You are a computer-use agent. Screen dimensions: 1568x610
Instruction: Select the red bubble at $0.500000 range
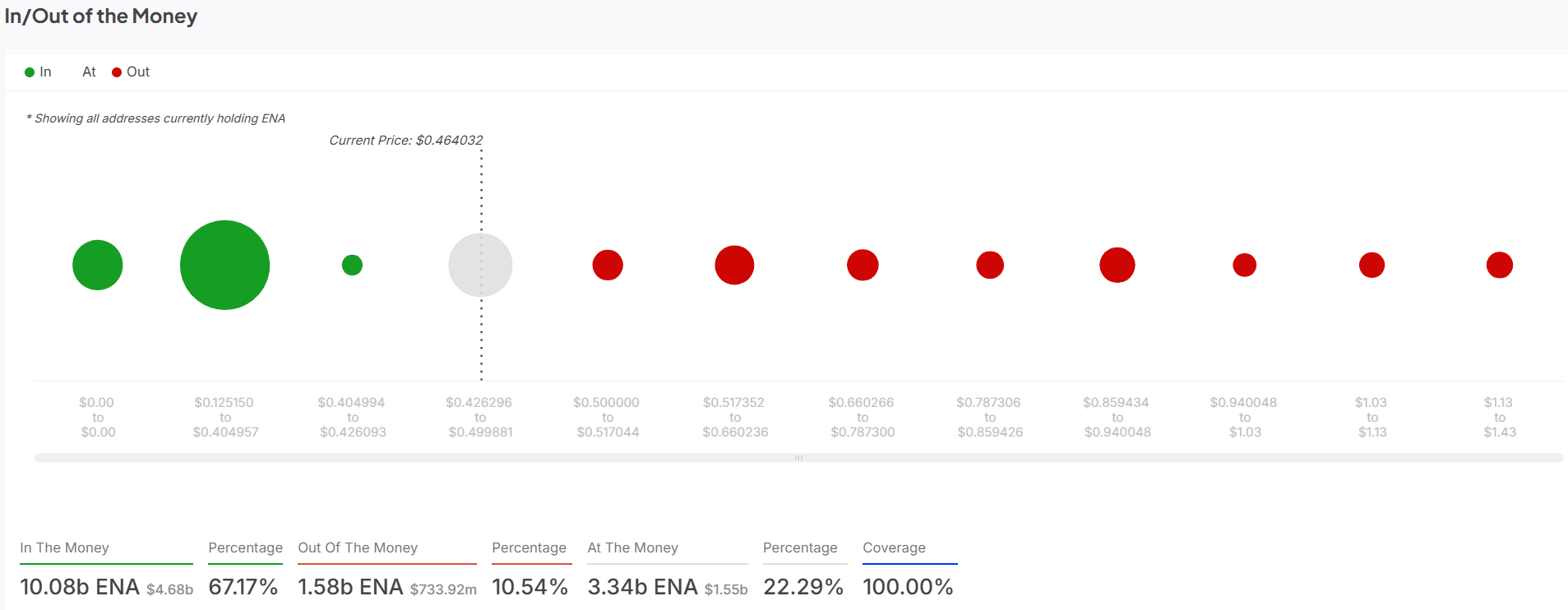(x=608, y=265)
